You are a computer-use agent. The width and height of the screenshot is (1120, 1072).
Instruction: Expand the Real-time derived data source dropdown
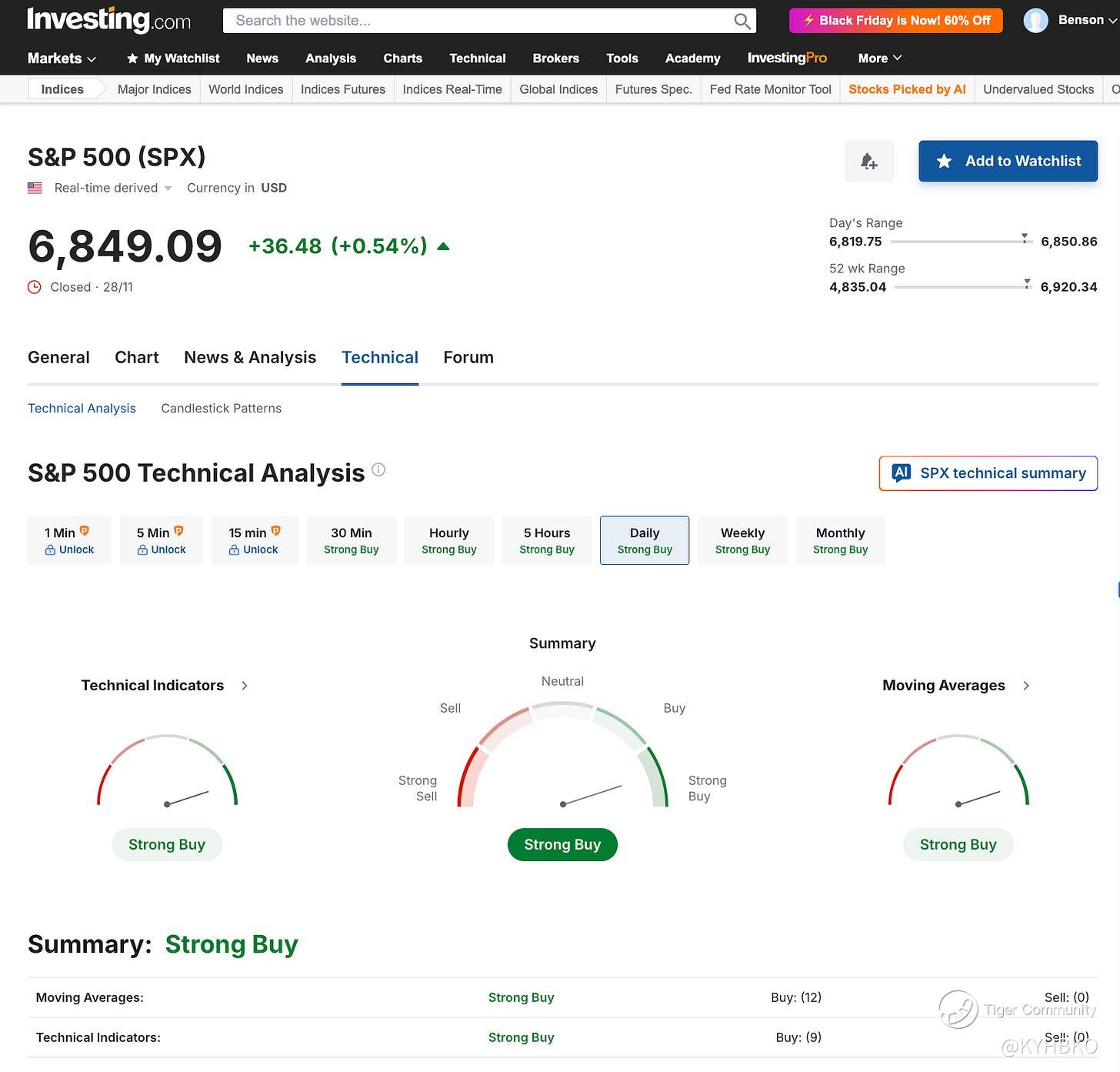[168, 189]
